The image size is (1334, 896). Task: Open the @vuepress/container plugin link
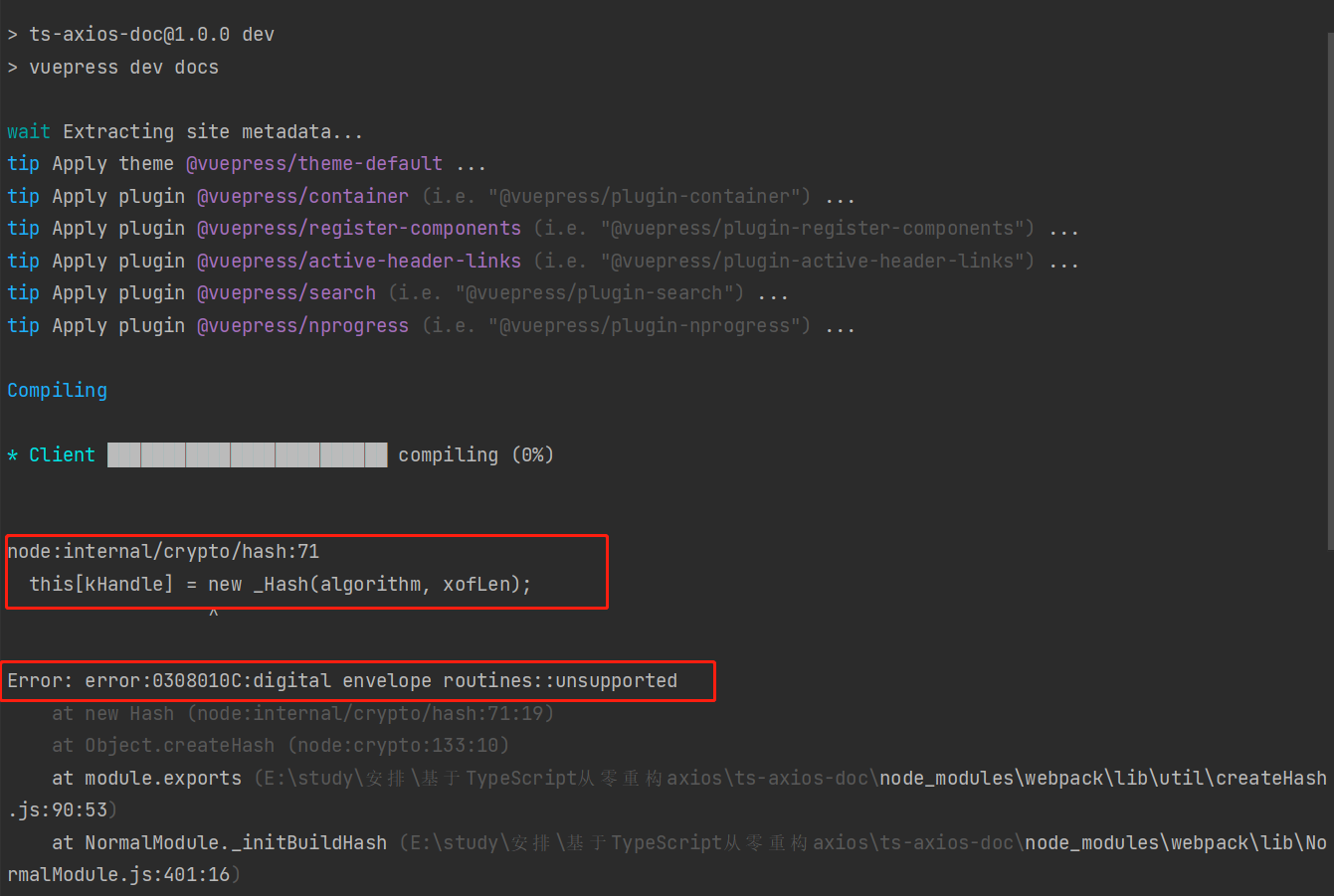[302, 197]
